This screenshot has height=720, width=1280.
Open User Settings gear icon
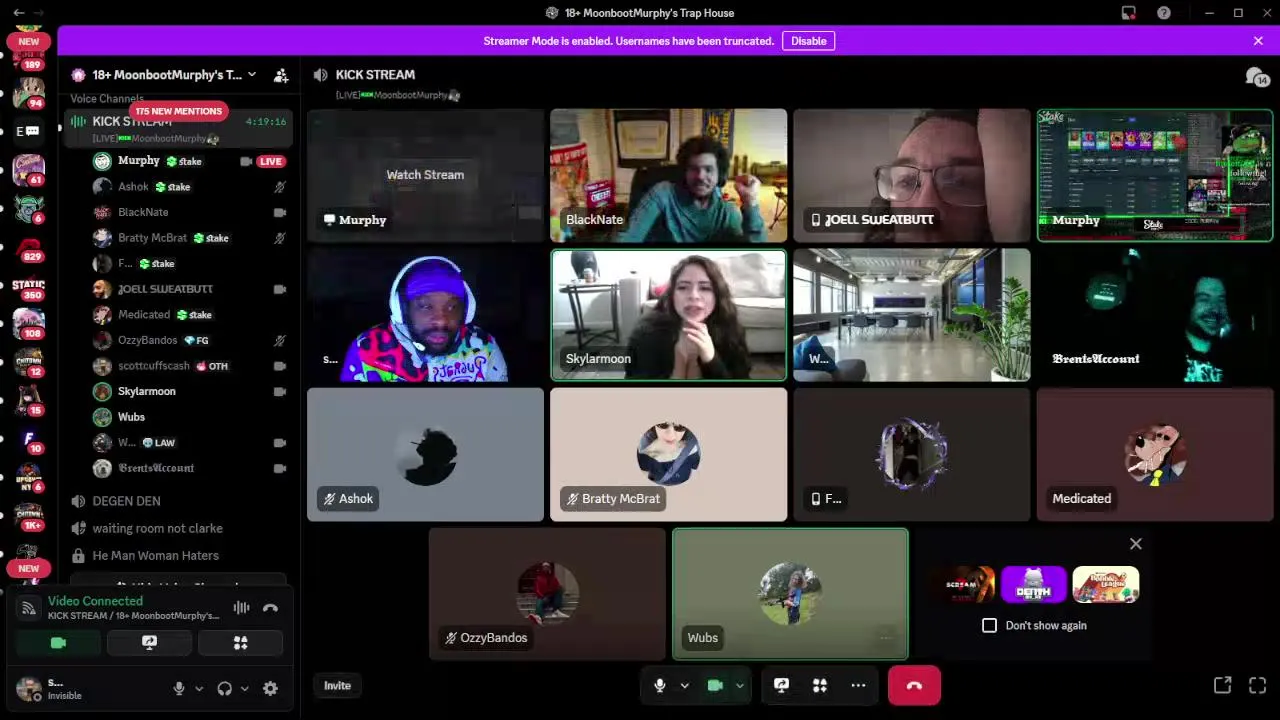pos(270,688)
